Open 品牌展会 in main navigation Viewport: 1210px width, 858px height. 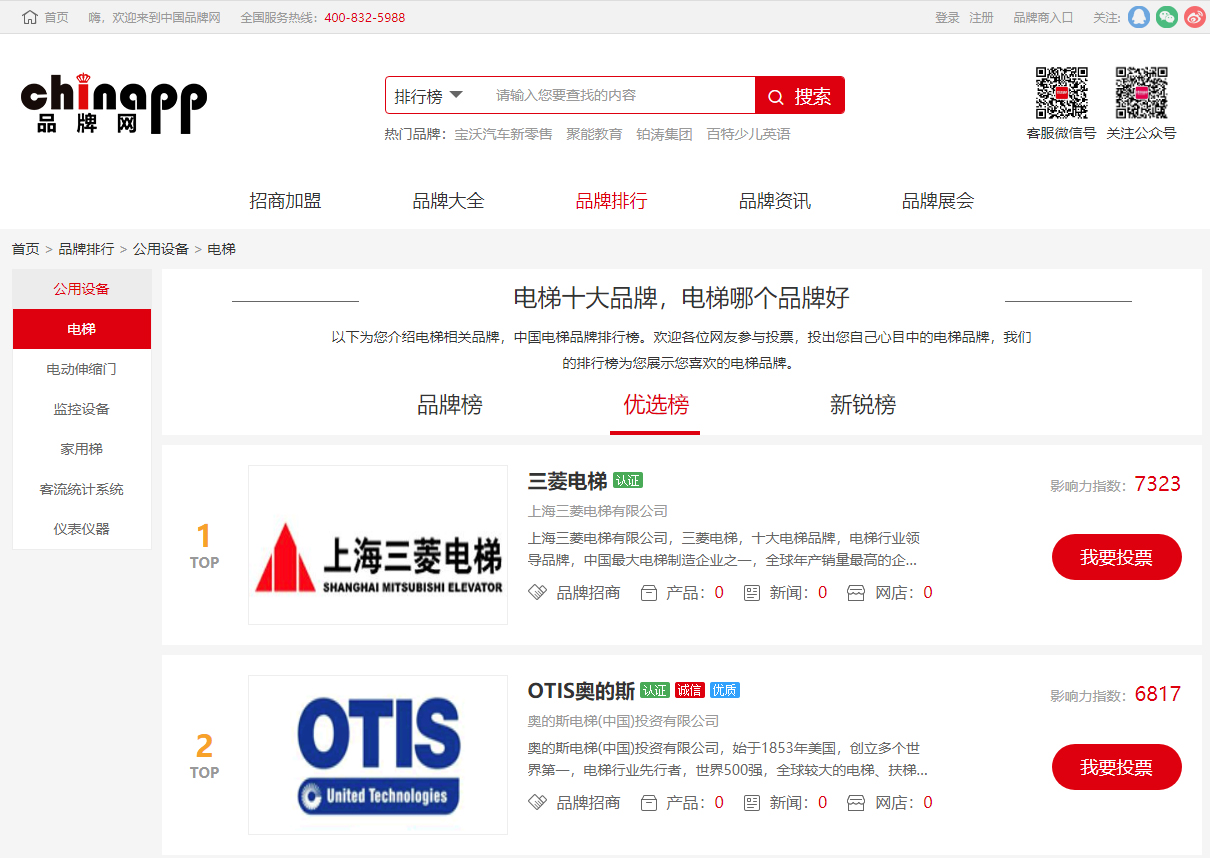point(937,201)
